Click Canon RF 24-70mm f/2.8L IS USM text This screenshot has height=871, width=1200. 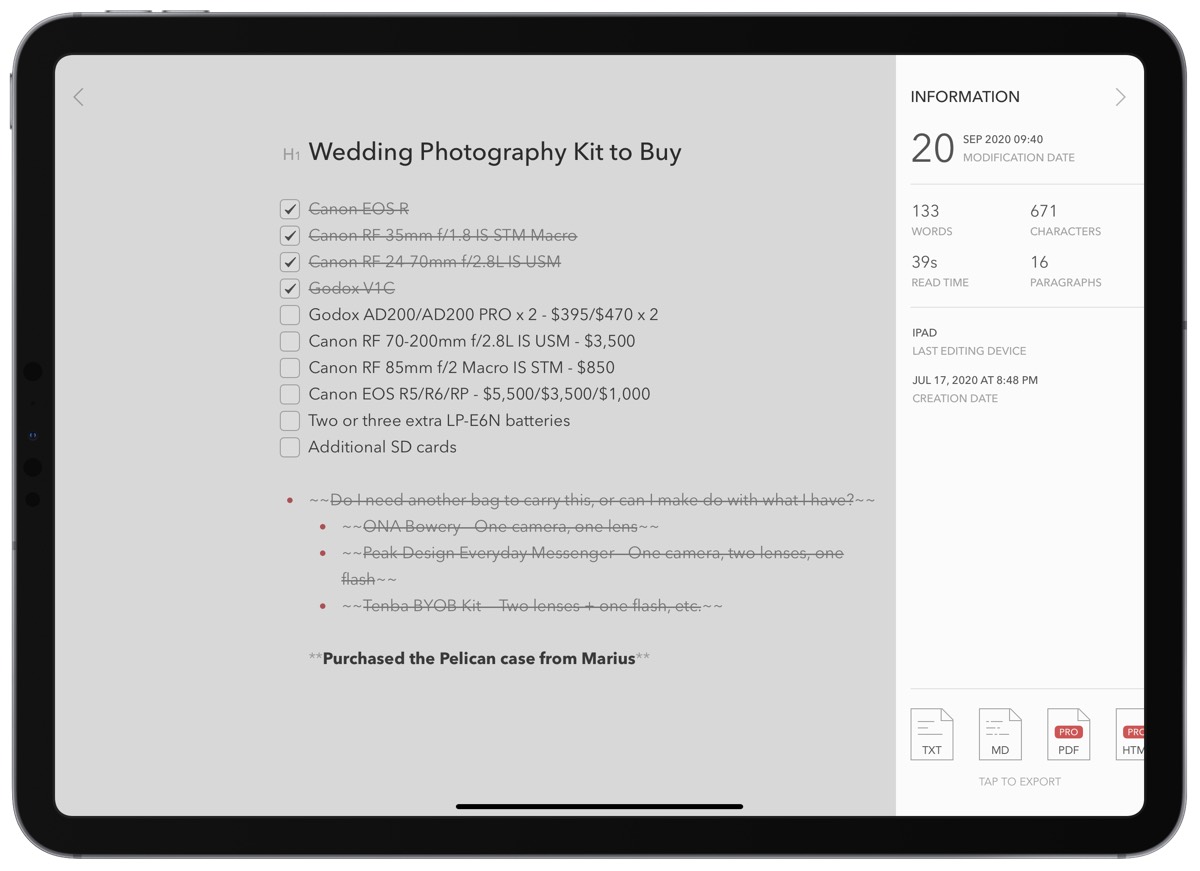tap(435, 262)
